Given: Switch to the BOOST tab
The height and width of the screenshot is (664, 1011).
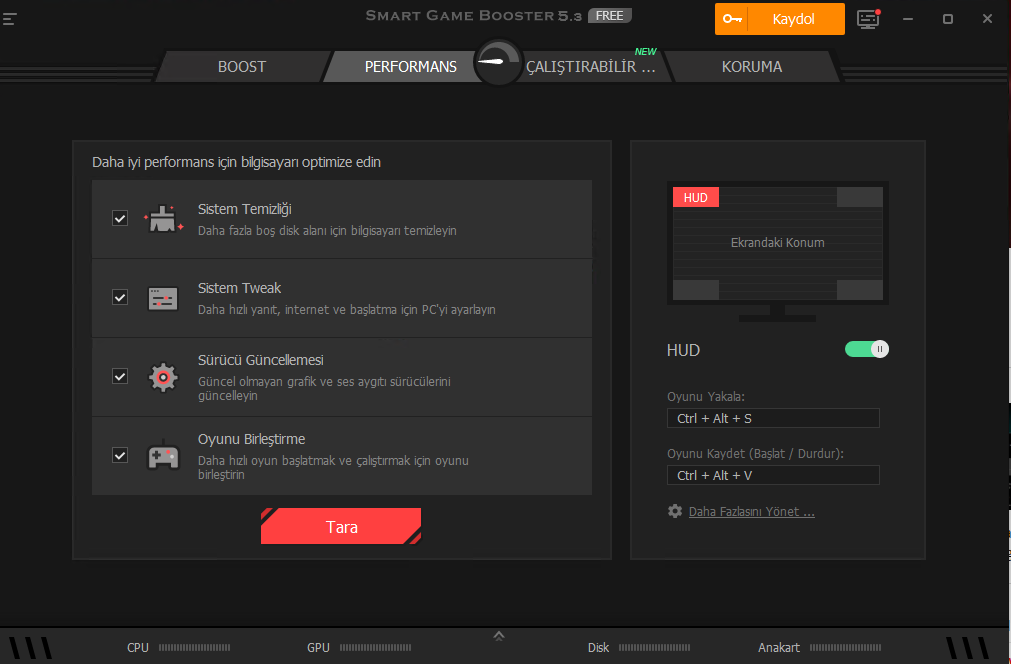Looking at the screenshot, I should [x=242, y=67].
